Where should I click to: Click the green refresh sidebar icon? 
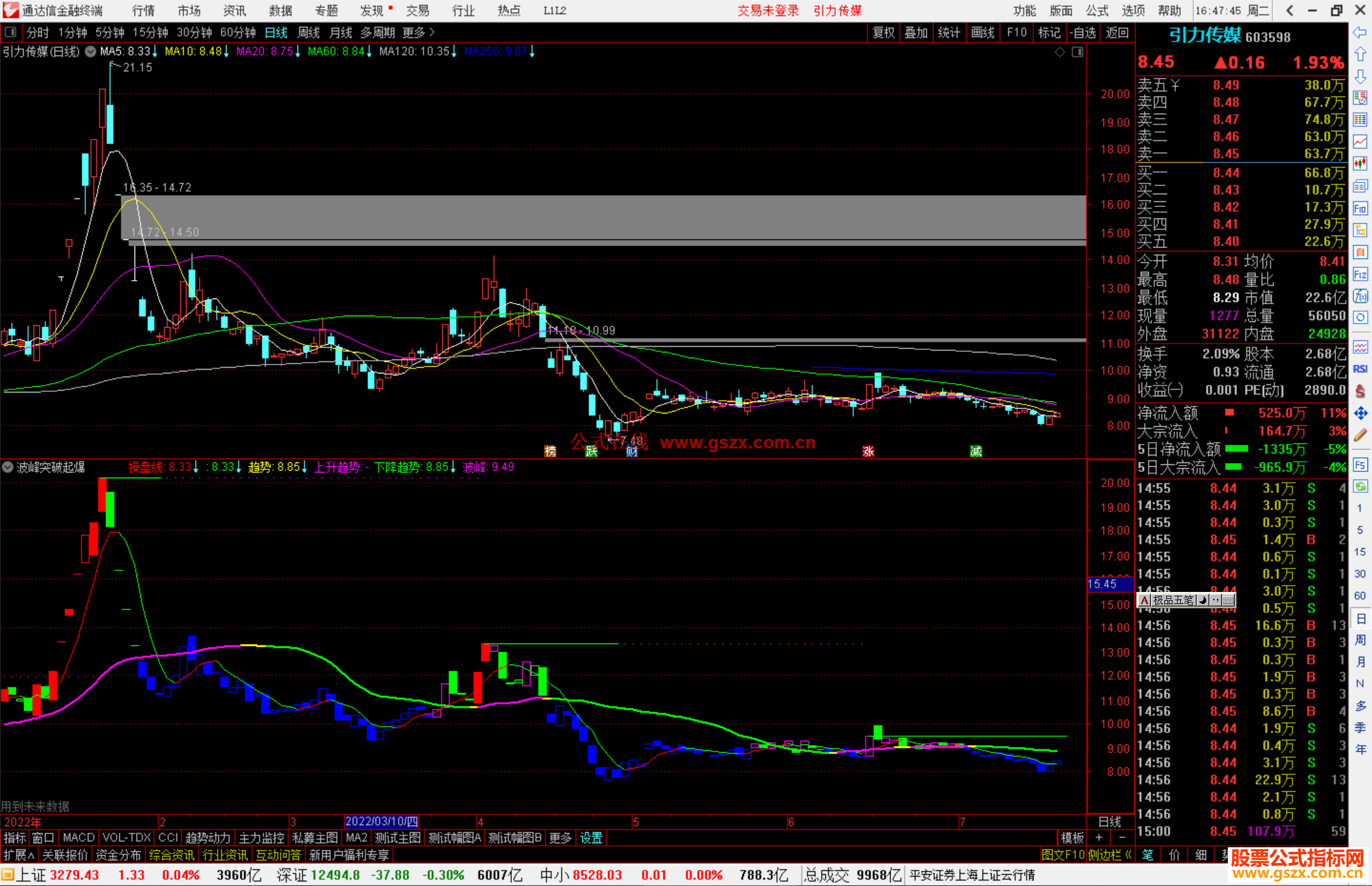(1360, 487)
